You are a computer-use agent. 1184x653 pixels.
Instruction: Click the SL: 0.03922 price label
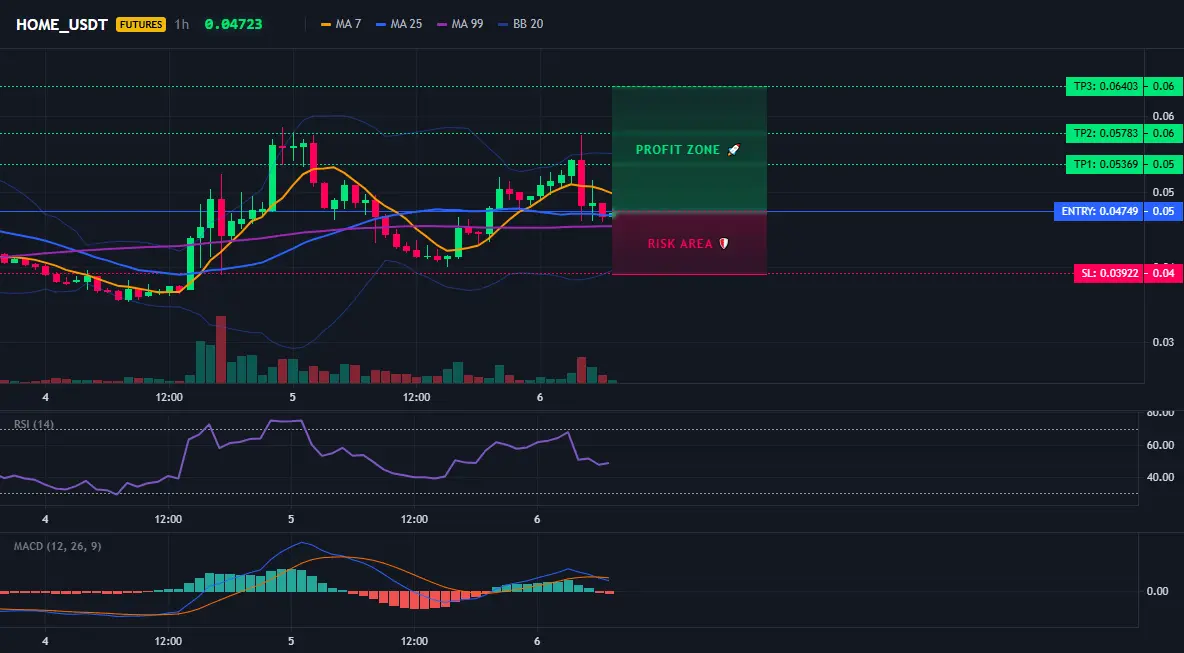tap(1108, 273)
